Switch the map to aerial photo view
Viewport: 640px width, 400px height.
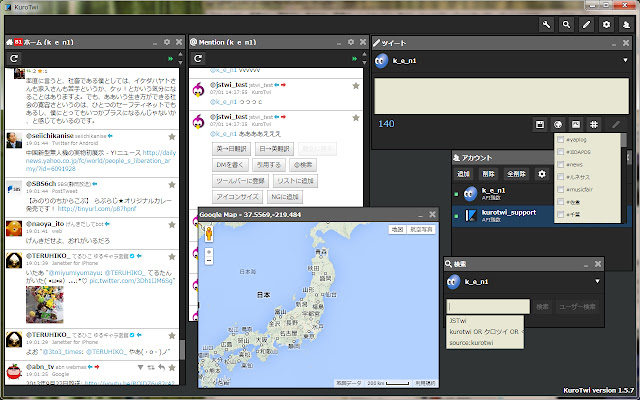pyautogui.click(x=423, y=230)
